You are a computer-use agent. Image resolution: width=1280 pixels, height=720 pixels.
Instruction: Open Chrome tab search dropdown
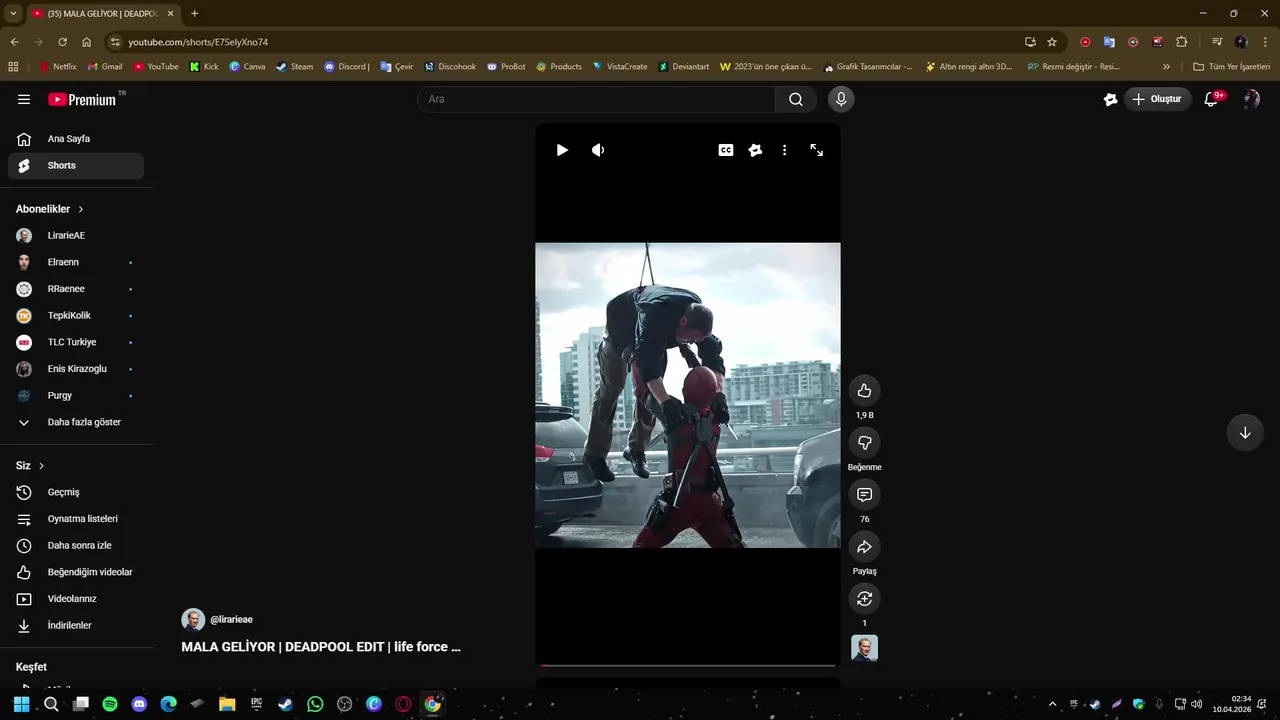pyautogui.click(x=13, y=13)
